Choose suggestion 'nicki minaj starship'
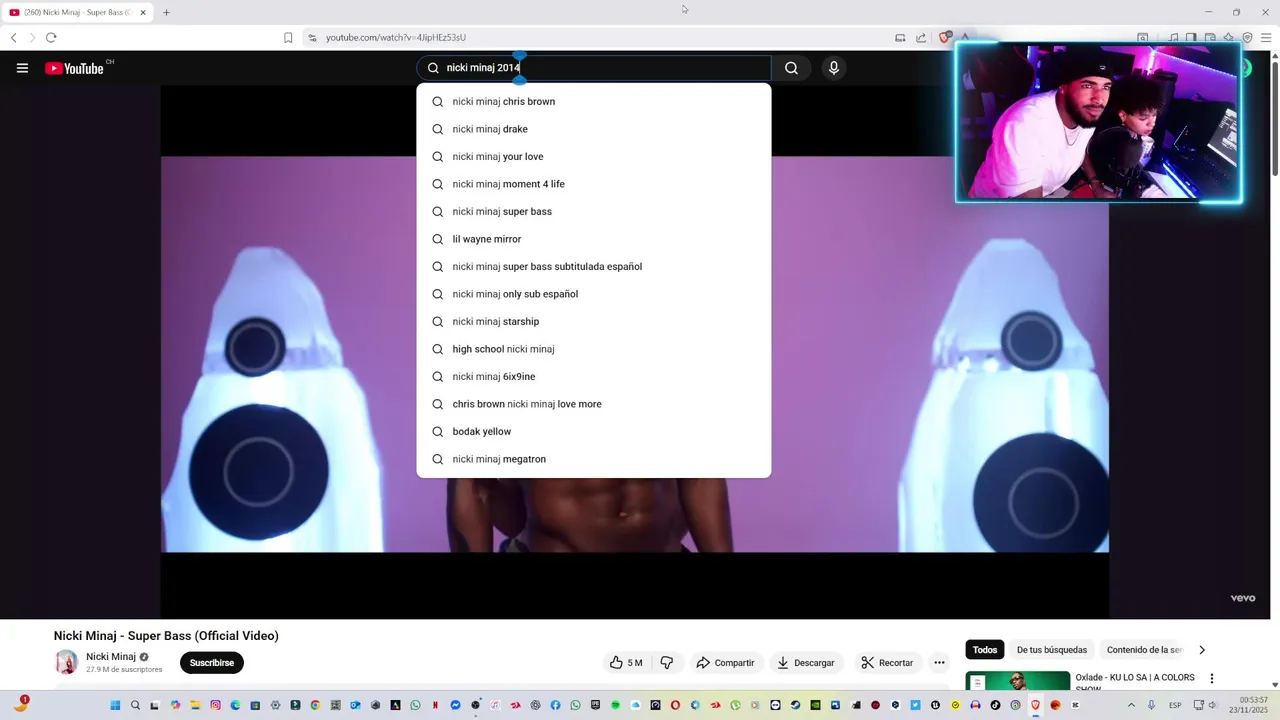This screenshot has height=720, width=1280. click(594, 321)
